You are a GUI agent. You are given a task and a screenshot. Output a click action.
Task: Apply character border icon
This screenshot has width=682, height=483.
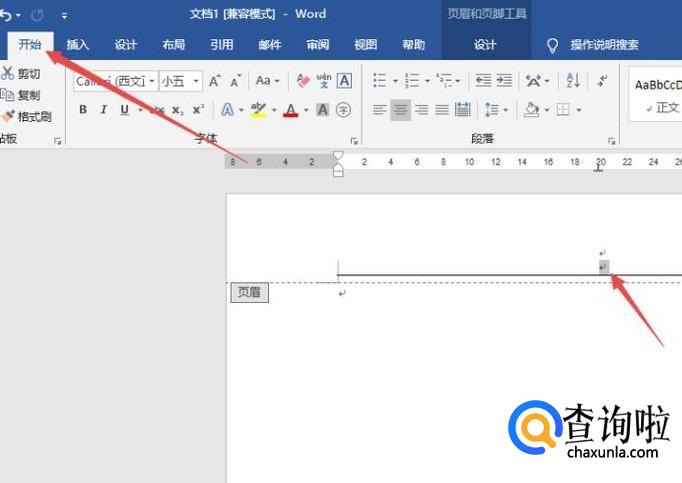pyautogui.click(x=344, y=80)
